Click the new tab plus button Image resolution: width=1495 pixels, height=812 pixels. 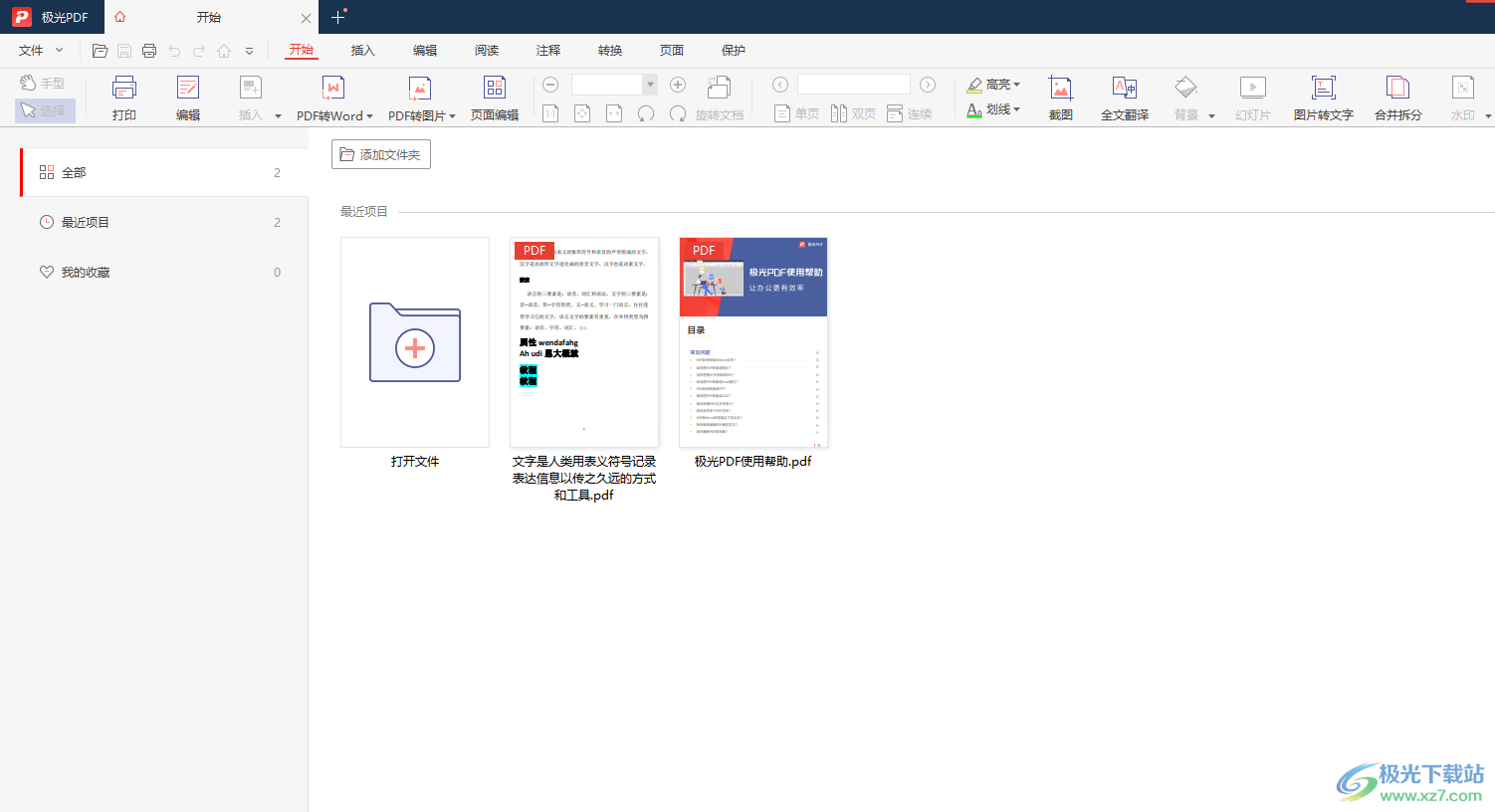[x=337, y=17]
